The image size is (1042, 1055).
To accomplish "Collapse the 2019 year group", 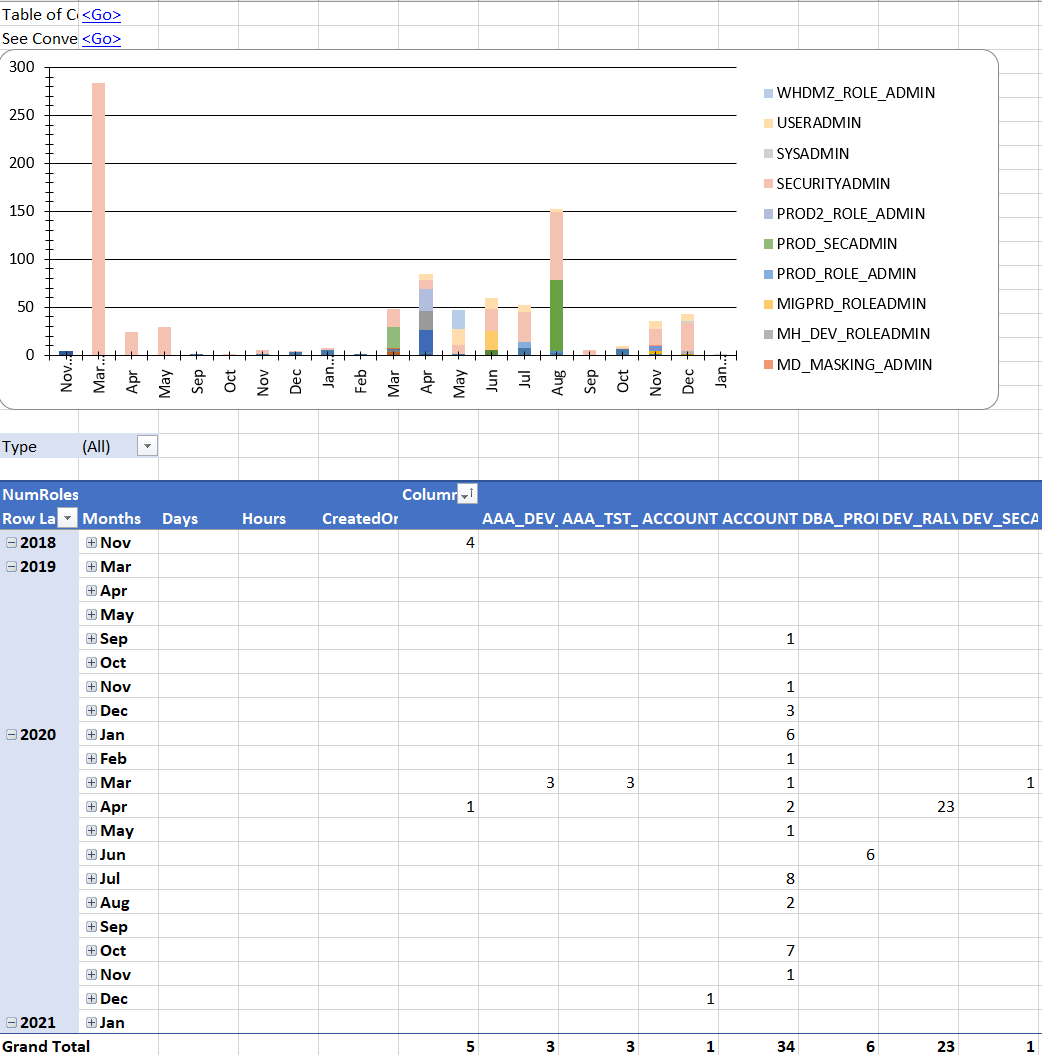I will [x=11, y=567].
